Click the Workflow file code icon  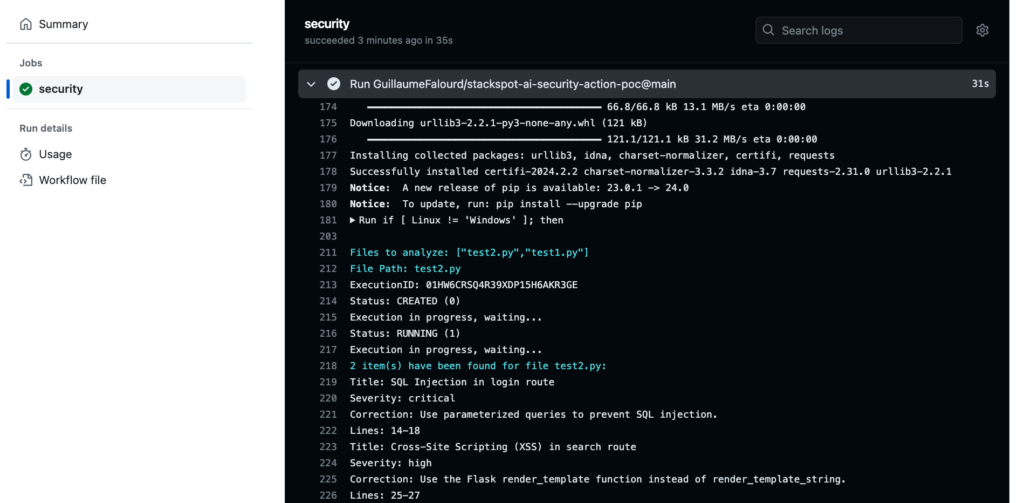pyautogui.click(x=26, y=180)
